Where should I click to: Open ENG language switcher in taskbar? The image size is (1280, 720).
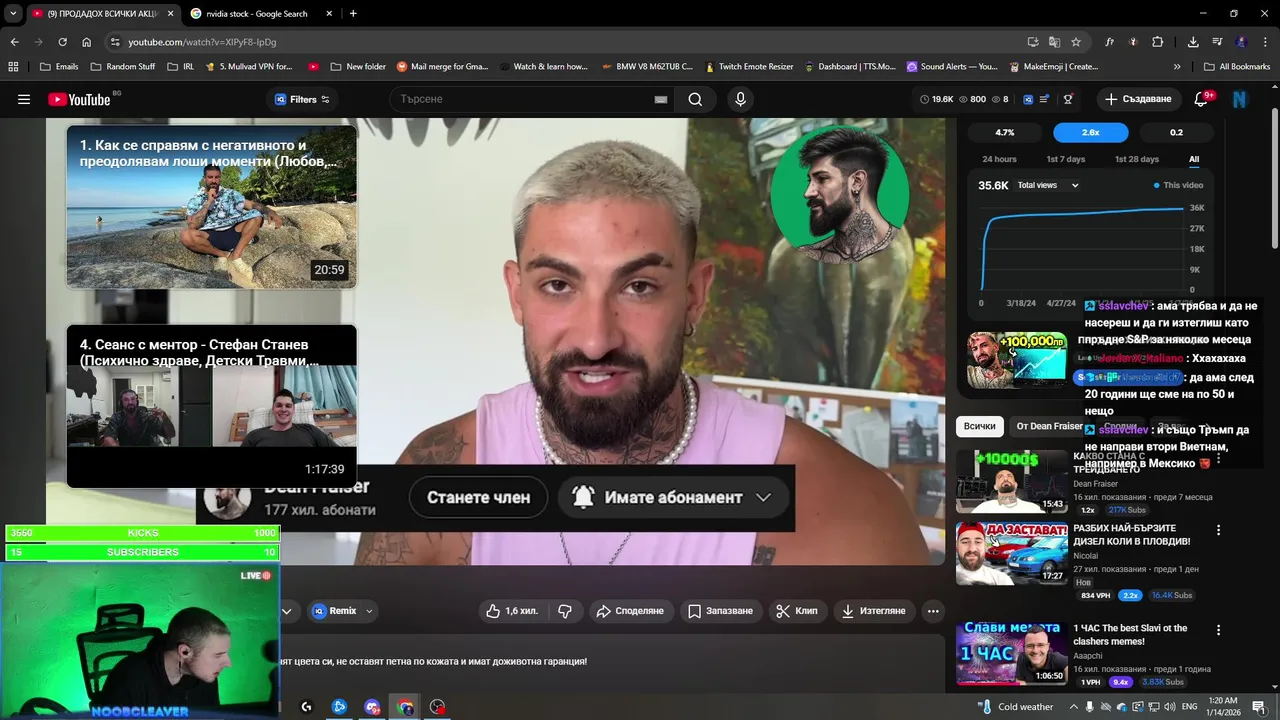click(x=1190, y=707)
